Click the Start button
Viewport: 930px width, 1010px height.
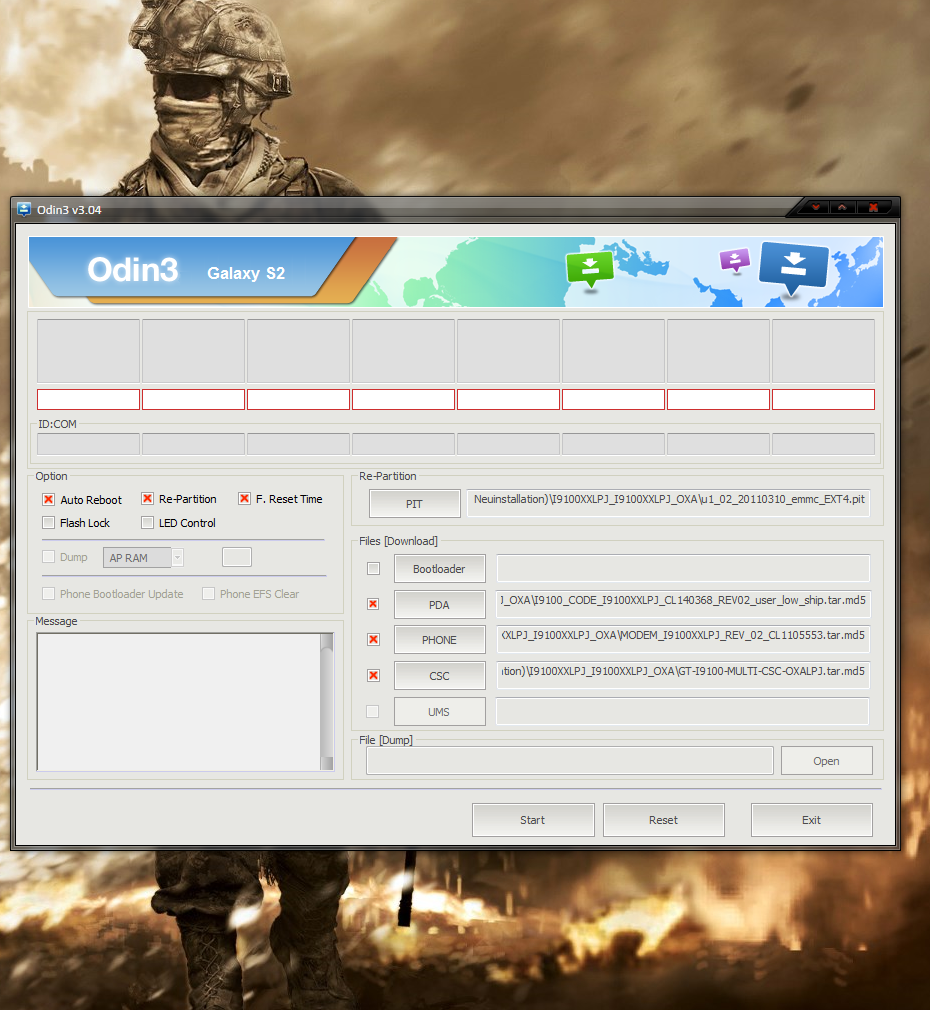[x=533, y=820]
